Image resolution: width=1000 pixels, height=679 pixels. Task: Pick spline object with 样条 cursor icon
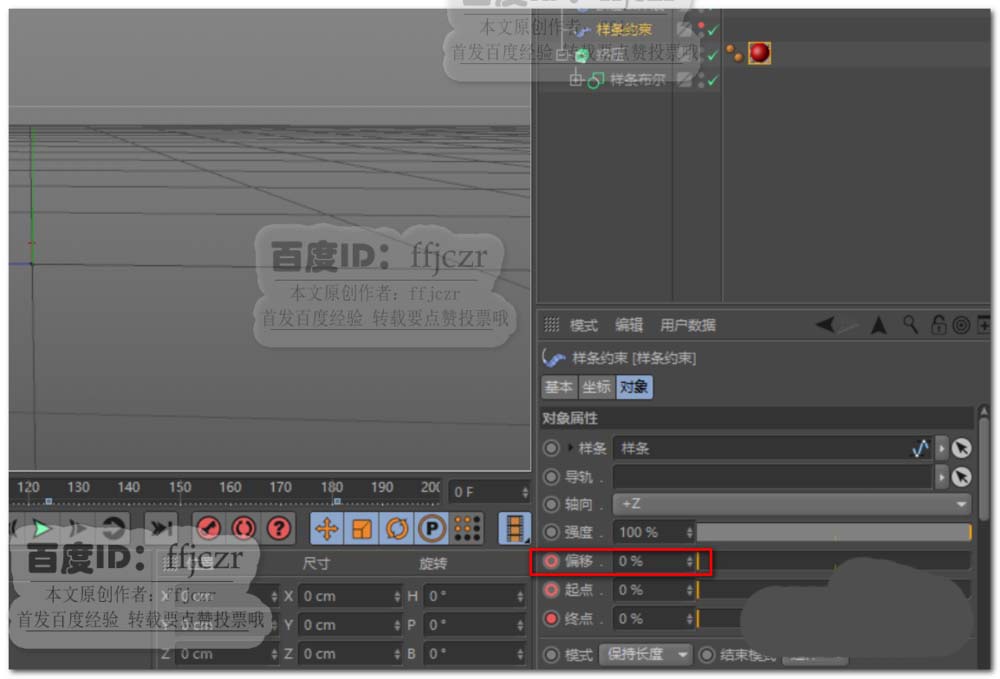point(962,448)
